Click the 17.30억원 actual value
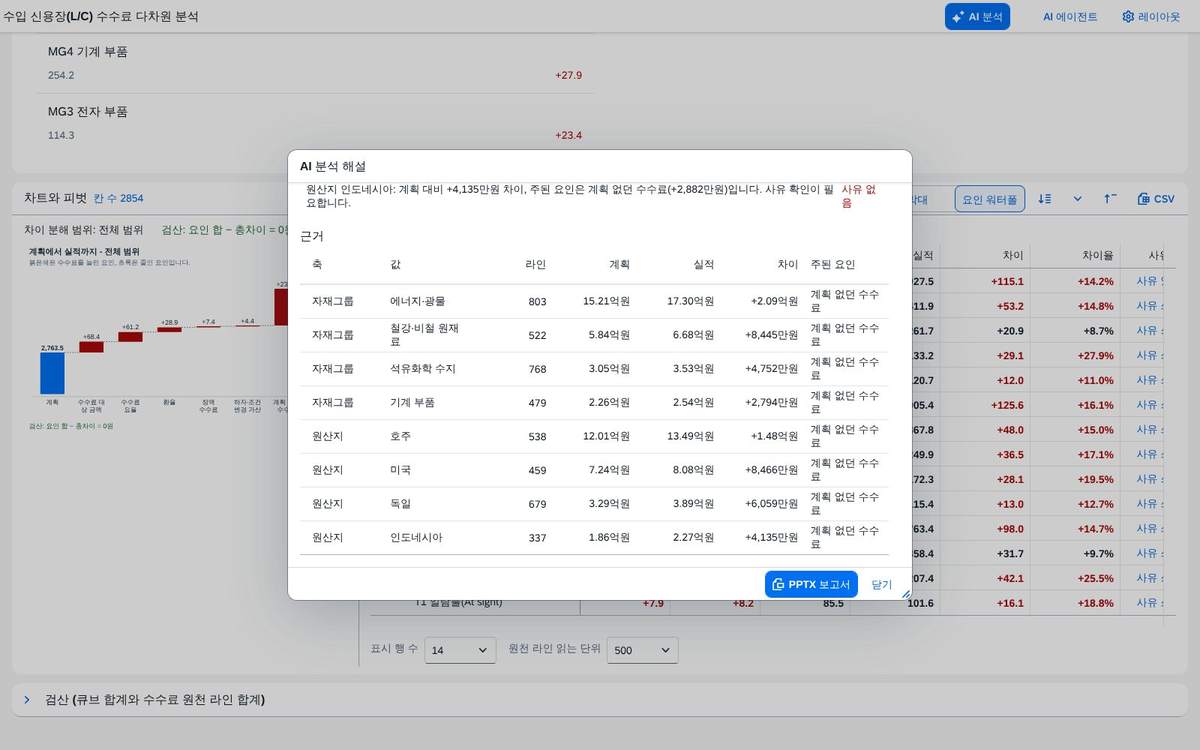The height and width of the screenshot is (750, 1200). point(690,301)
